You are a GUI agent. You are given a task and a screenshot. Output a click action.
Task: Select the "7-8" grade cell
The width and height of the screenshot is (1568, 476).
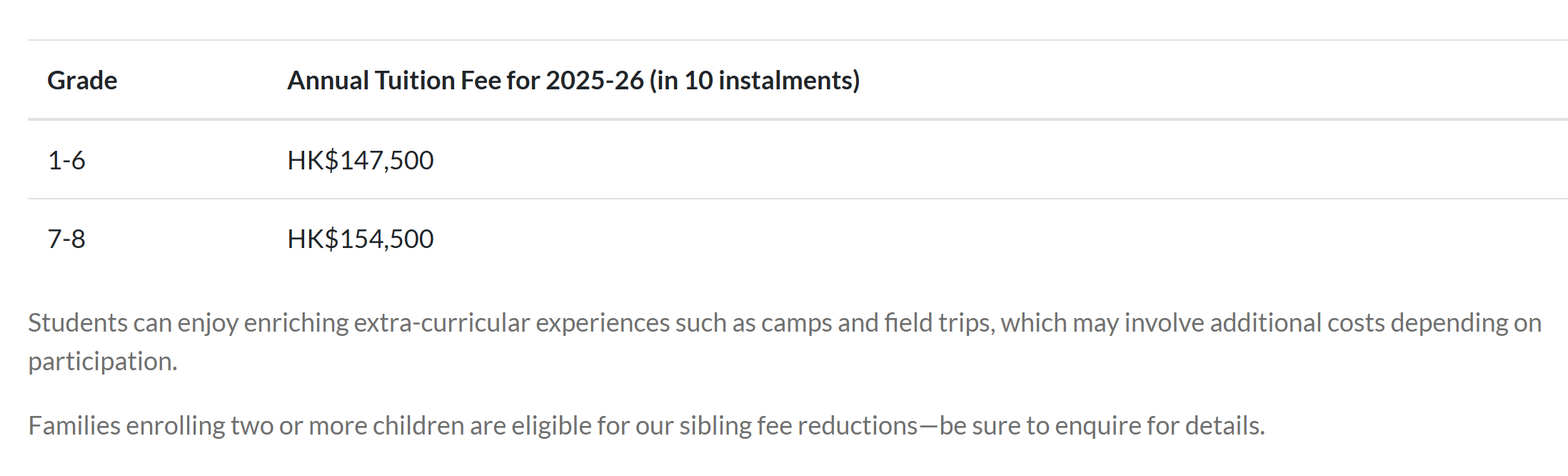(66, 239)
